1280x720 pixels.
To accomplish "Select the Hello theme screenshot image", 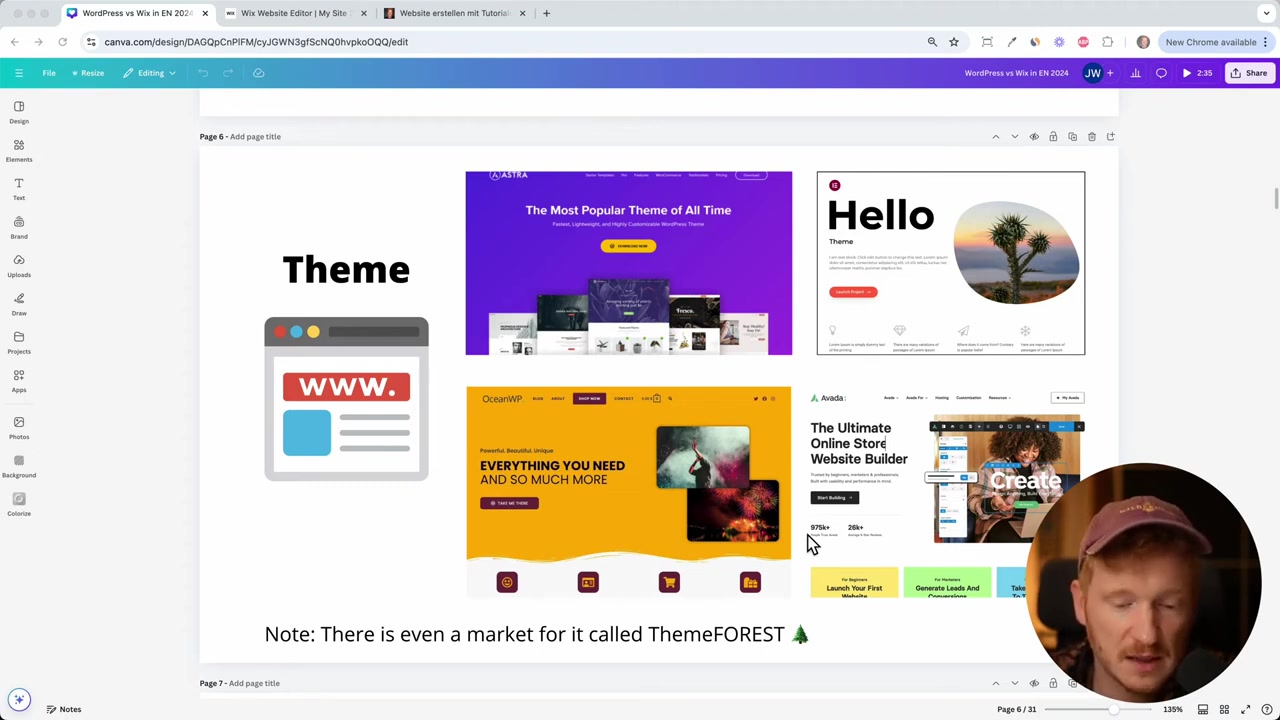I will [950, 263].
